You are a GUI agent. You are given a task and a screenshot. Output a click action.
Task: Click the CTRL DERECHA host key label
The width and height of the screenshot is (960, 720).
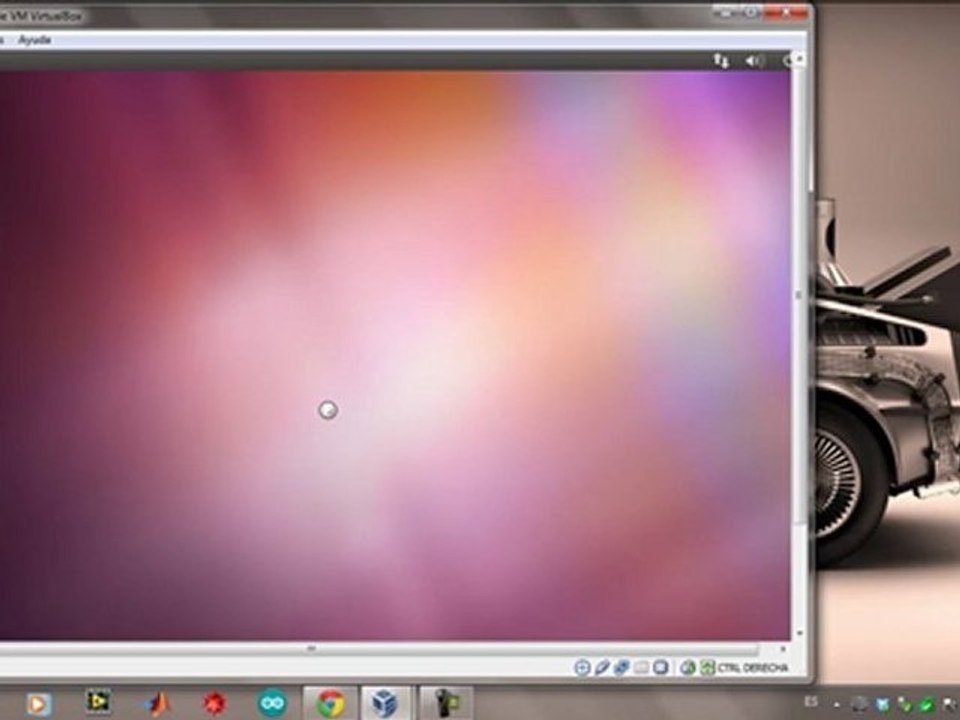pos(752,668)
